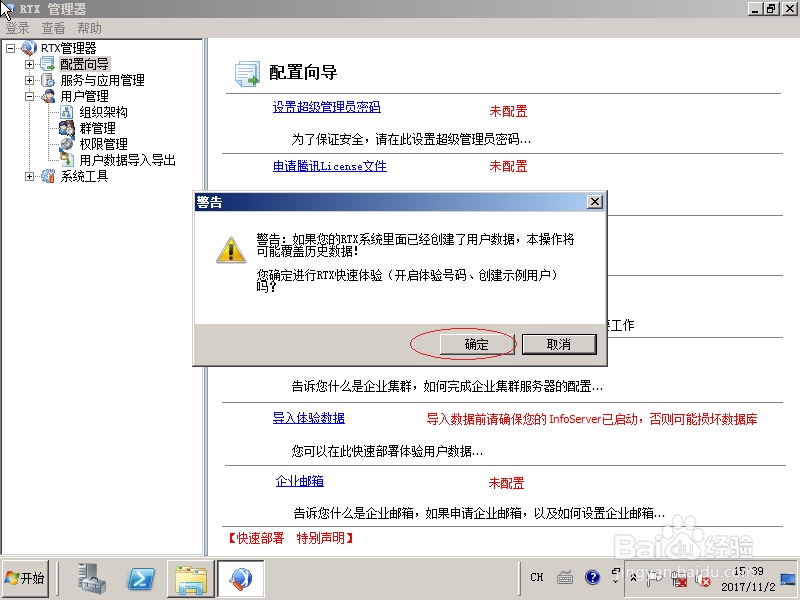Viewport: 800px width, 600px height.
Task: Click the 用户数据导入导出 tree icon
Action: (67, 160)
